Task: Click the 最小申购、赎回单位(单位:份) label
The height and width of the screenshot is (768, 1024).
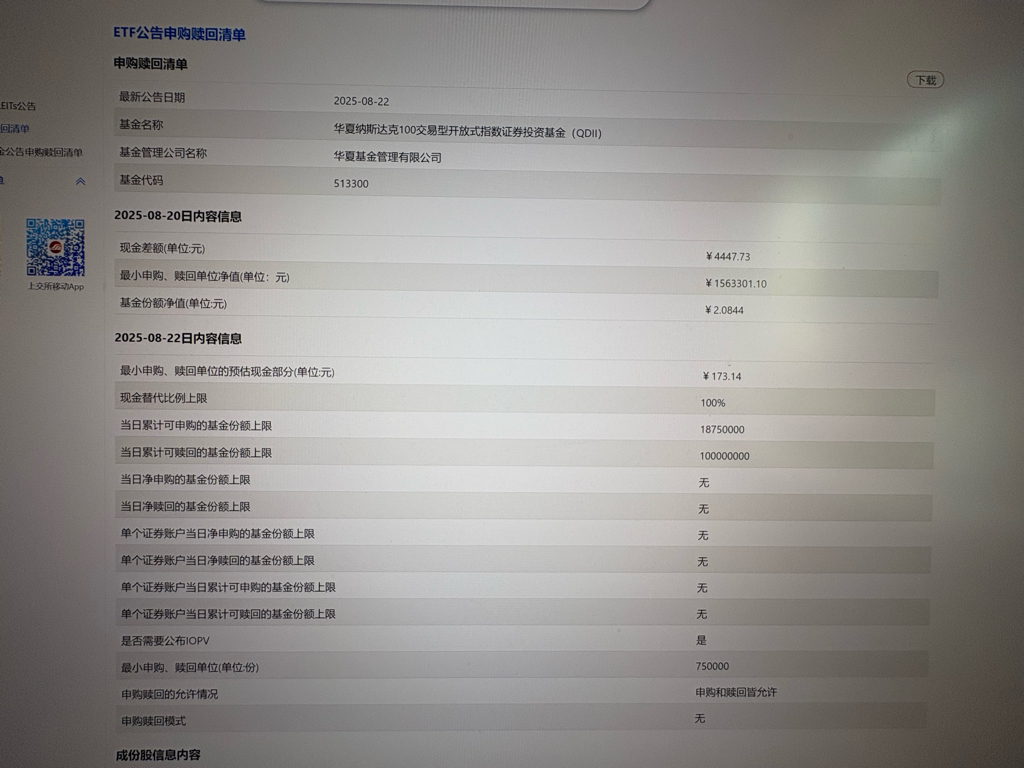Action: click(x=190, y=667)
